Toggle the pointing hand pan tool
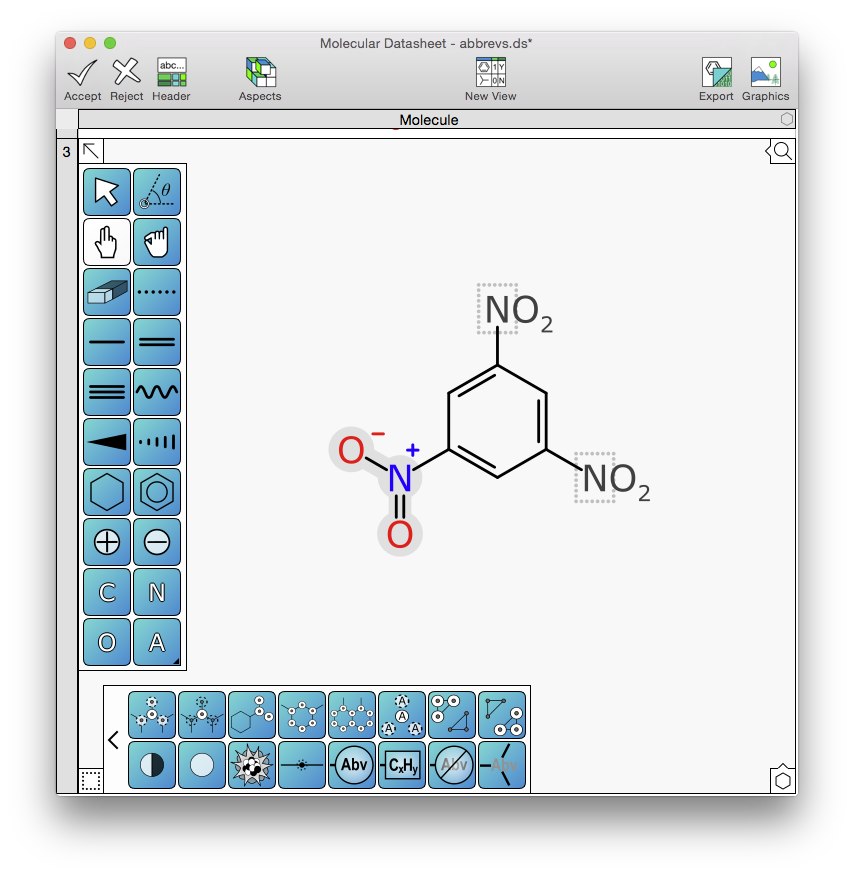Image resolution: width=854 pixels, height=876 pixels. pos(107,242)
